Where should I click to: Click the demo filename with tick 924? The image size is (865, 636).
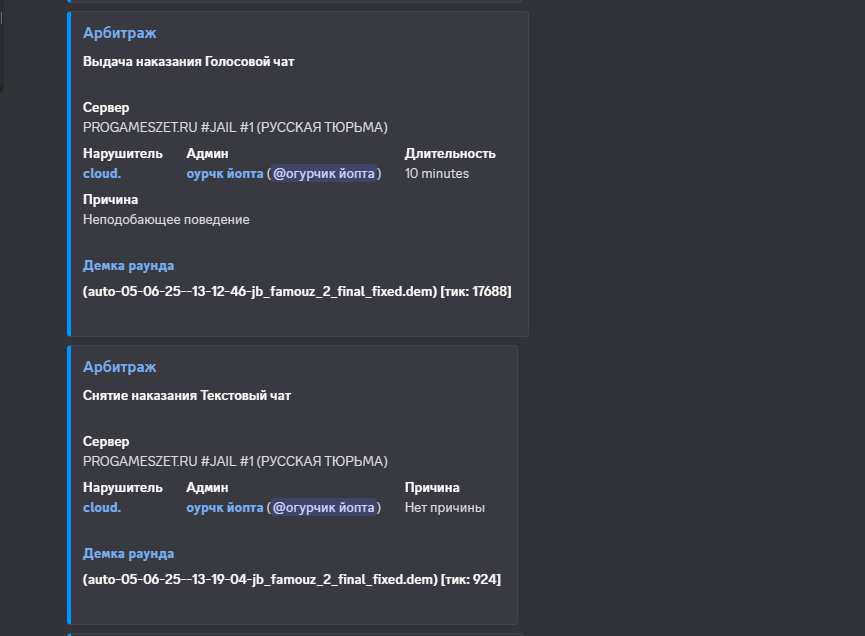[260, 579]
